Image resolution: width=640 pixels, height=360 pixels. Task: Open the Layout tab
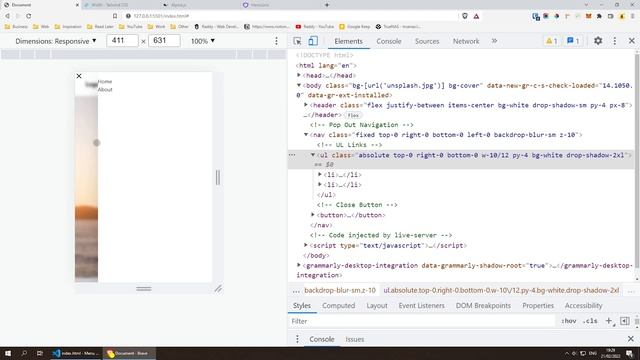(x=377, y=306)
